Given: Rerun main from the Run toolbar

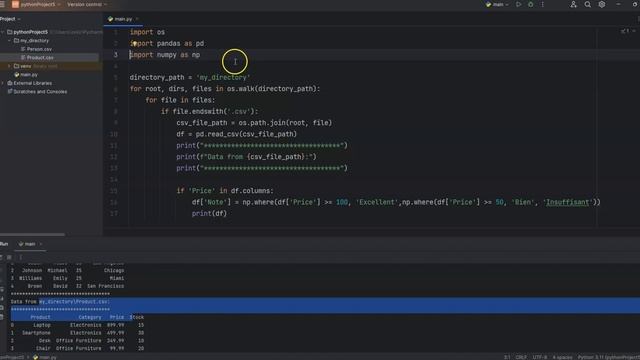Looking at the screenshot, I should pos(1,257).
